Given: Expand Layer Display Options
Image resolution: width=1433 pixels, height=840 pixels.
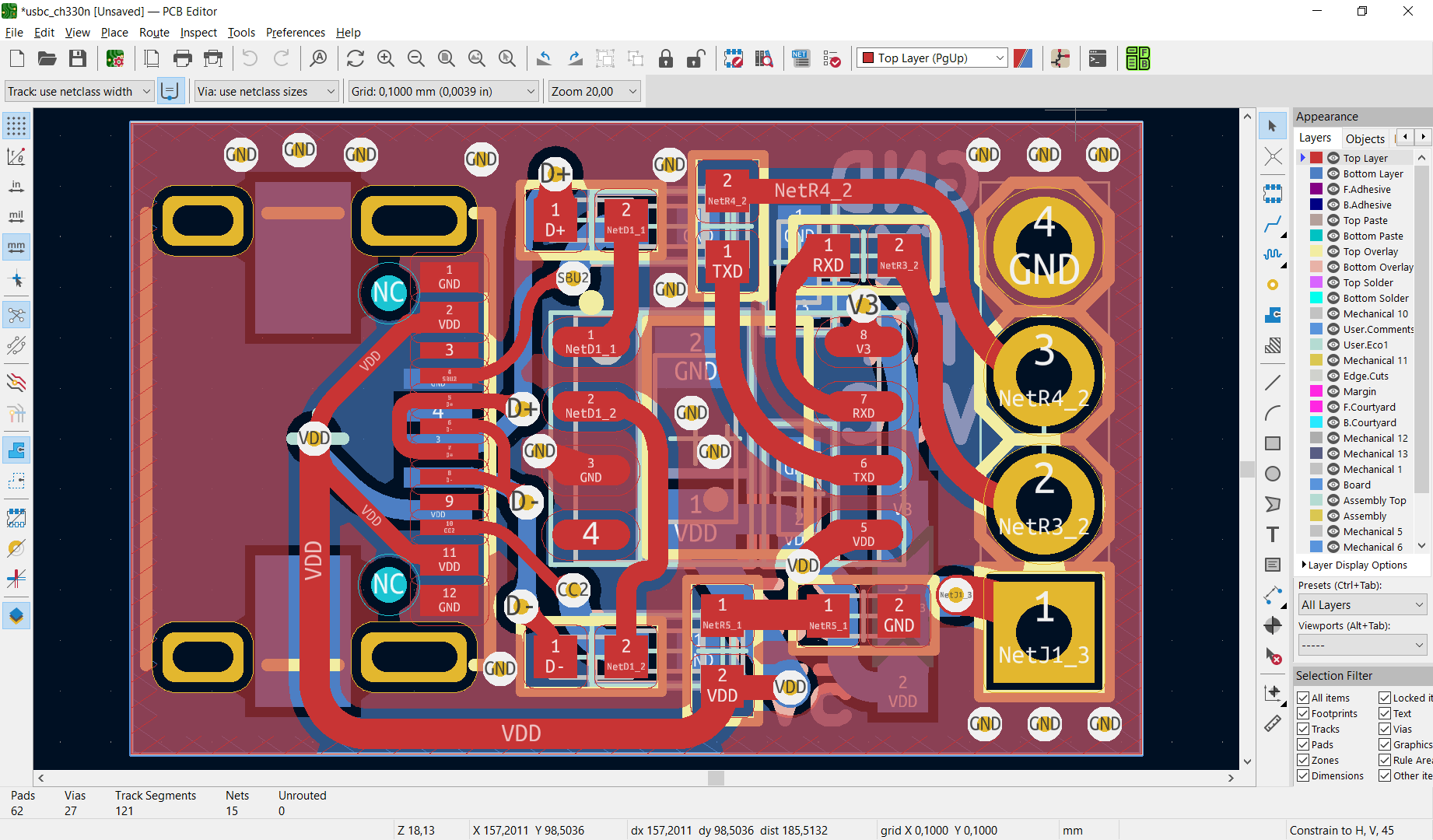Looking at the screenshot, I should tap(1354, 565).
